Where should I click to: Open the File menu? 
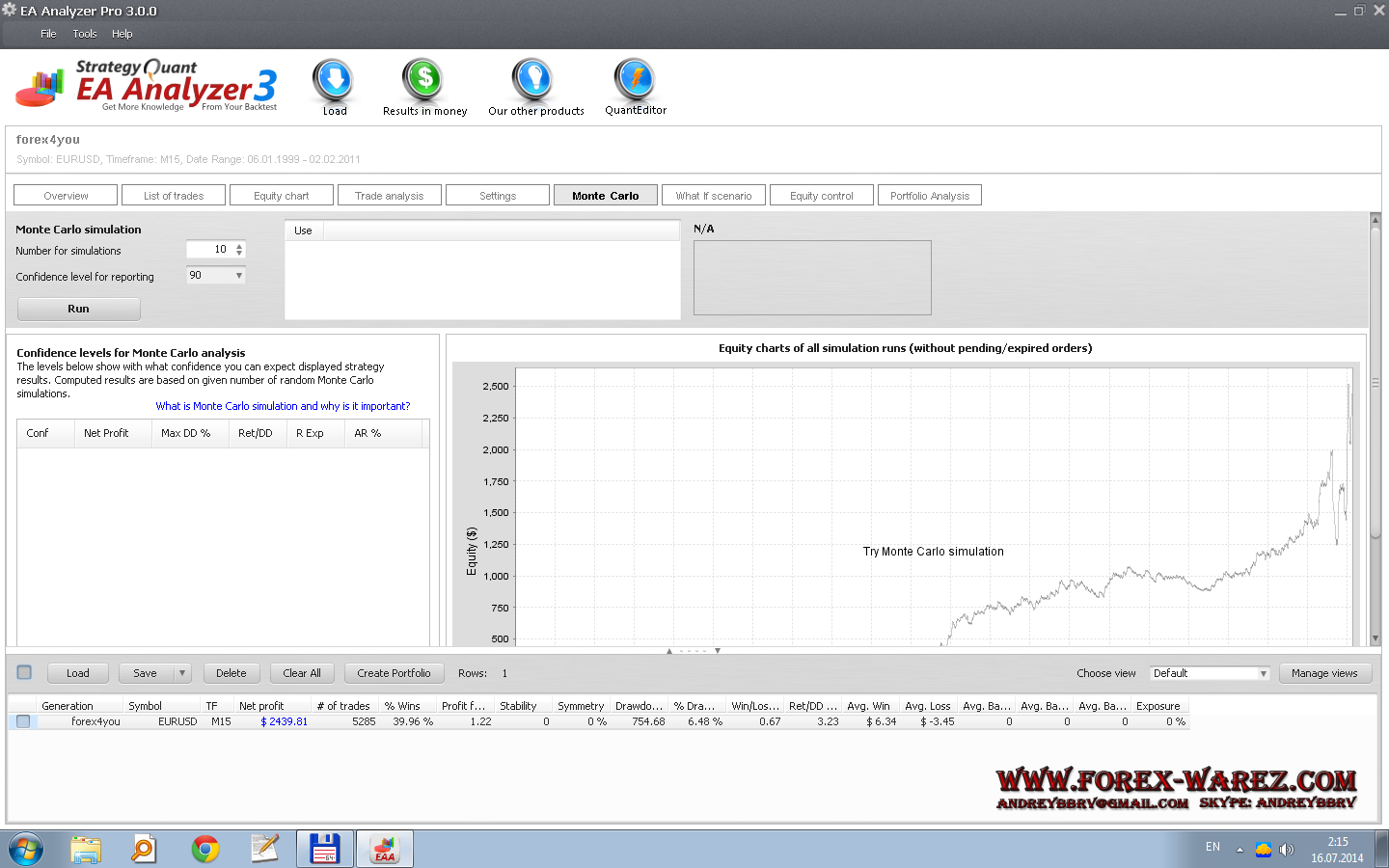[x=48, y=34]
